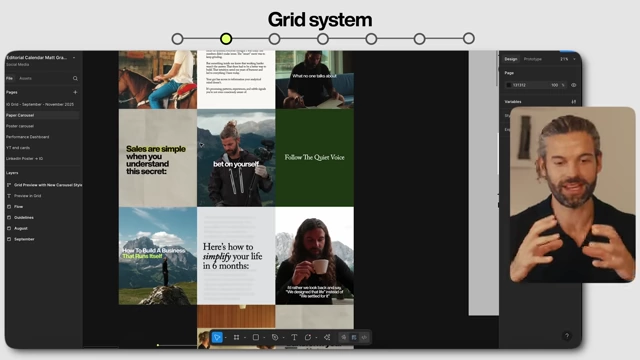Click the page background color swatch
Image resolution: width=640 pixels, height=360 pixels.
pos(509,85)
